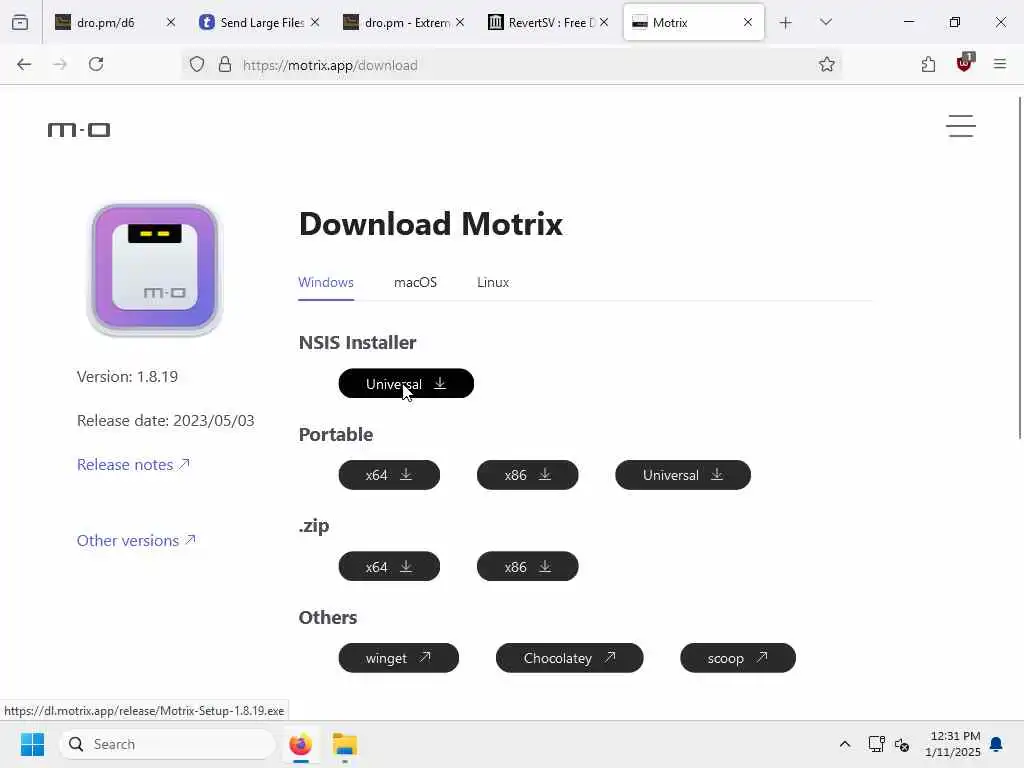The height and width of the screenshot is (768, 1024).
Task: Open Firefox View icon at tab bar start
Action: pyautogui.click(x=20, y=22)
